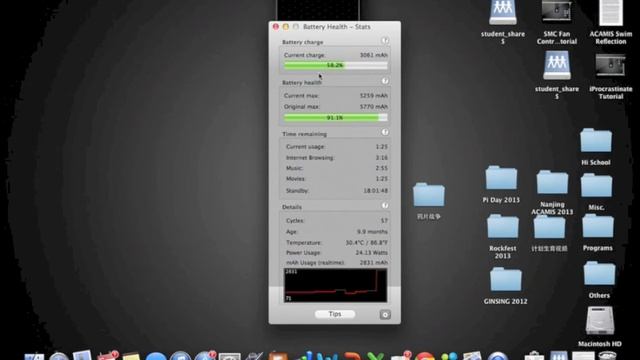The width and height of the screenshot is (640, 360).
Task: Click the Battery Health – Stats window title
Action: click(x=337, y=27)
